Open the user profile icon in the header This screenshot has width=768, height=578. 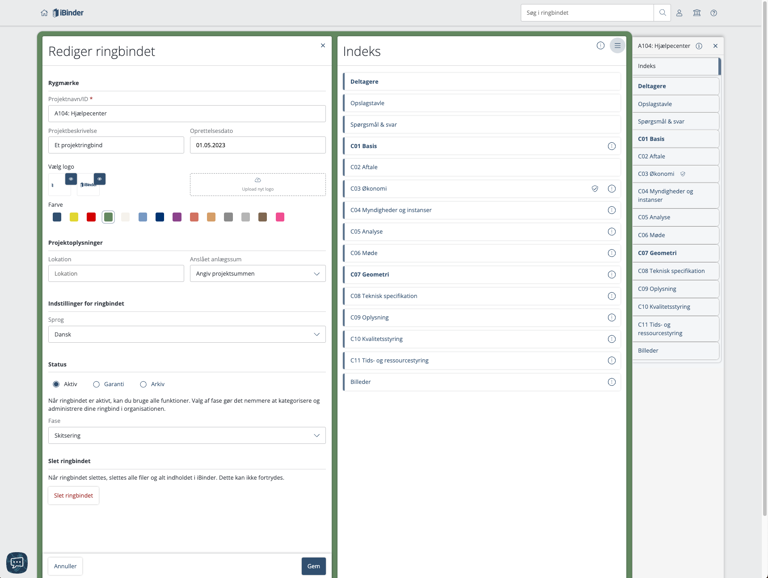click(x=679, y=13)
